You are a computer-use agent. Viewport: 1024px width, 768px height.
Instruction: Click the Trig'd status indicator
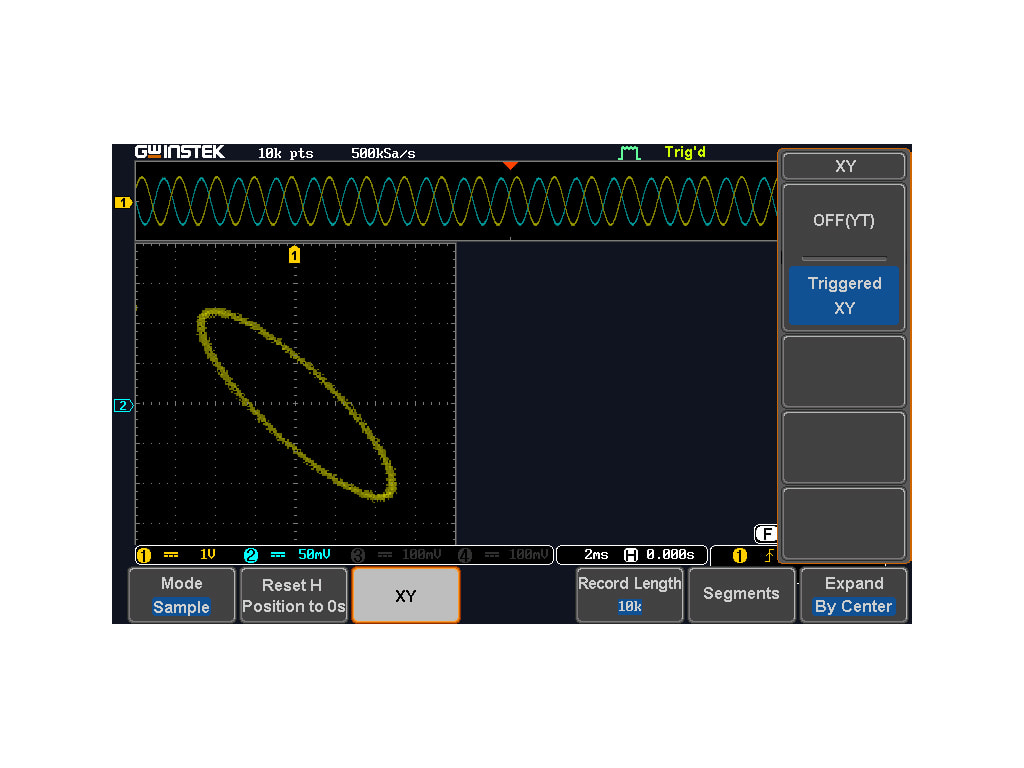tap(684, 152)
